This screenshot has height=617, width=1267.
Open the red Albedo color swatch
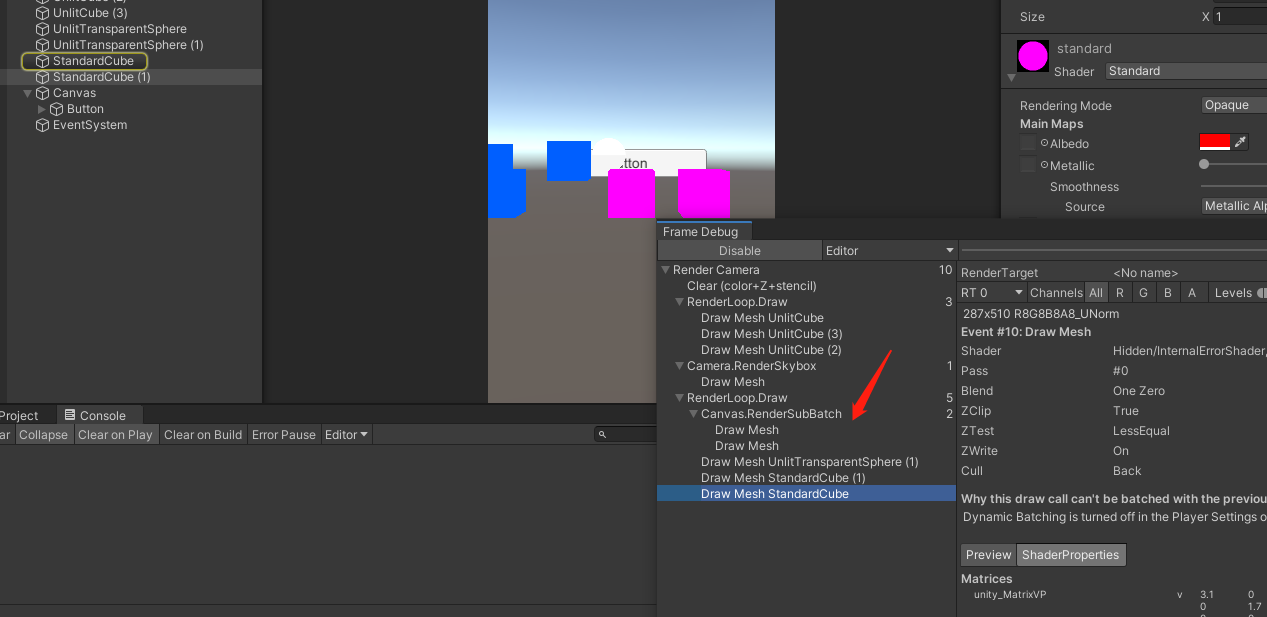click(x=1213, y=143)
